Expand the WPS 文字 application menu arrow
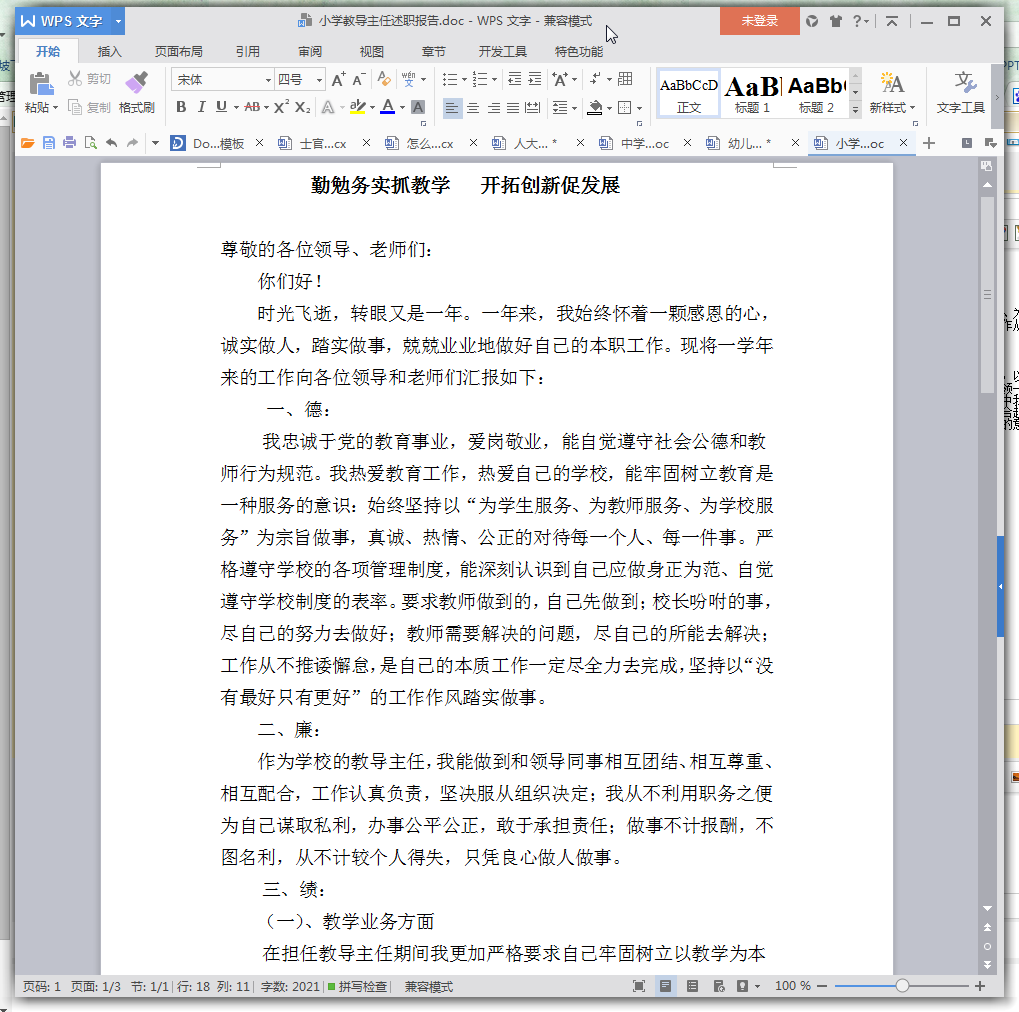Viewport: 1019px width, 1012px height. click(119, 20)
